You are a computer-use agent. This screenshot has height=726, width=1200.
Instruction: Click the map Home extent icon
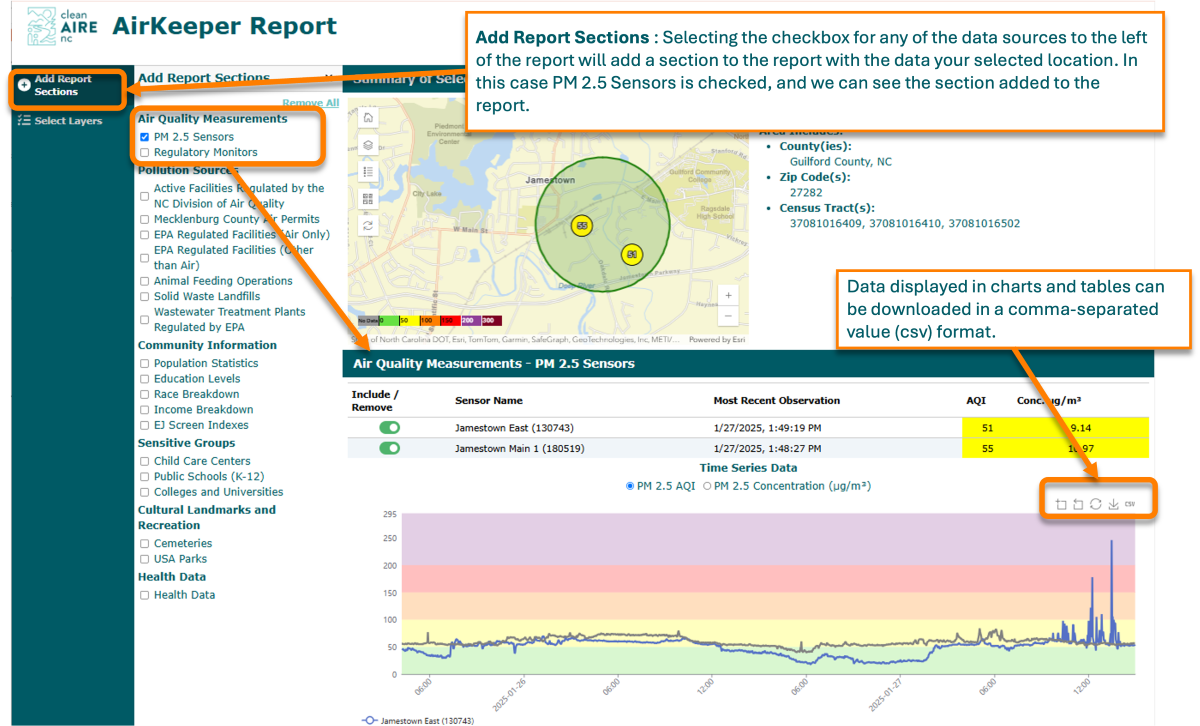pos(368,118)
